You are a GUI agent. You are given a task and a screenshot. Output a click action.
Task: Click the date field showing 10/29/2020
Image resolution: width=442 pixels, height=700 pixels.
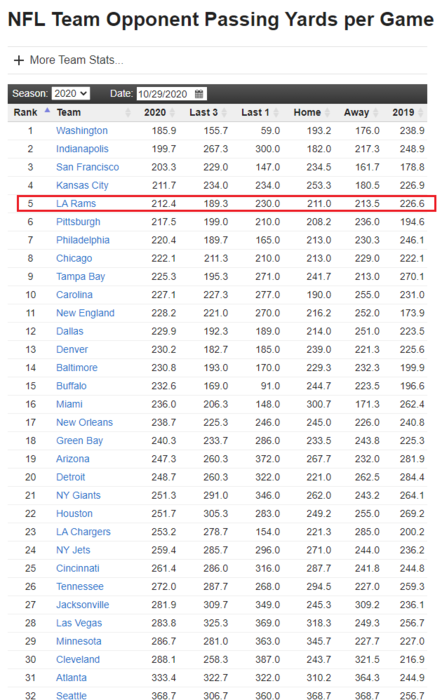click(171, 94)
